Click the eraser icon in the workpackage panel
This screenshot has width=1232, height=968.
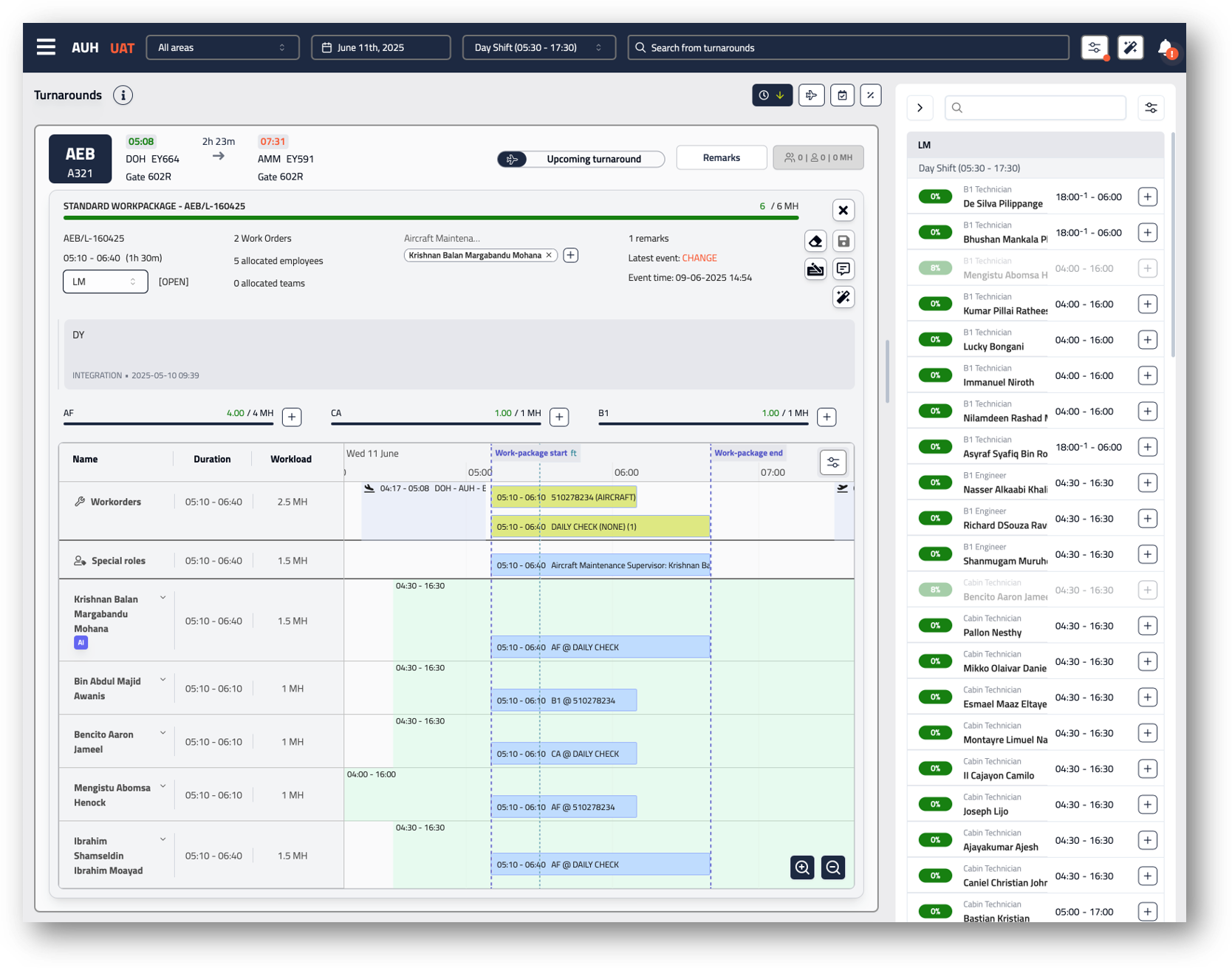(815, 241)
